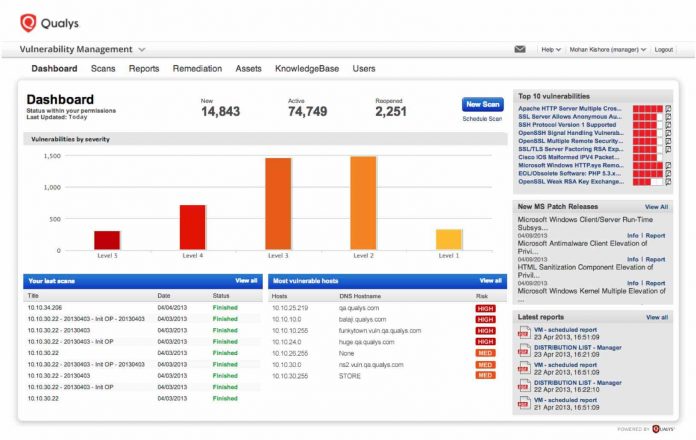The height and width of the screenshot is (440, 696).
Task: Switch to the Scans tab
Action: tap(103, 68)
